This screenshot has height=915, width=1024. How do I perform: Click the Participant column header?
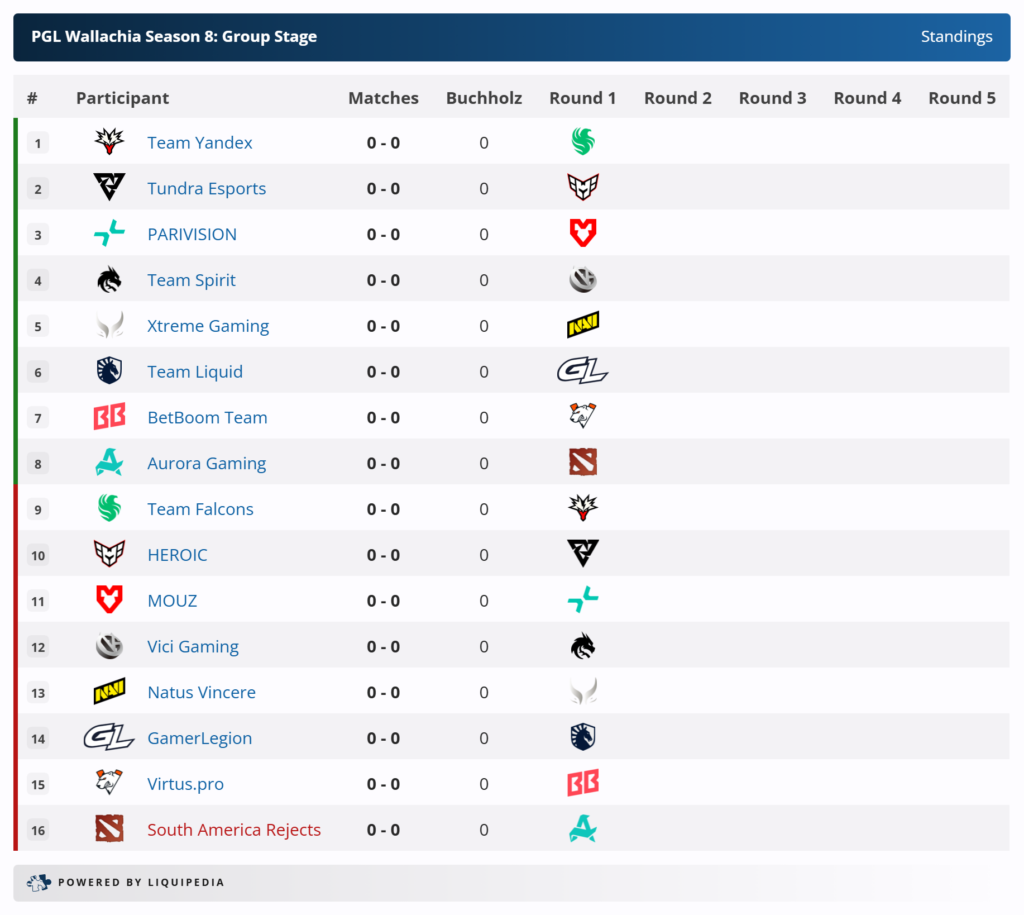(122, 98)
